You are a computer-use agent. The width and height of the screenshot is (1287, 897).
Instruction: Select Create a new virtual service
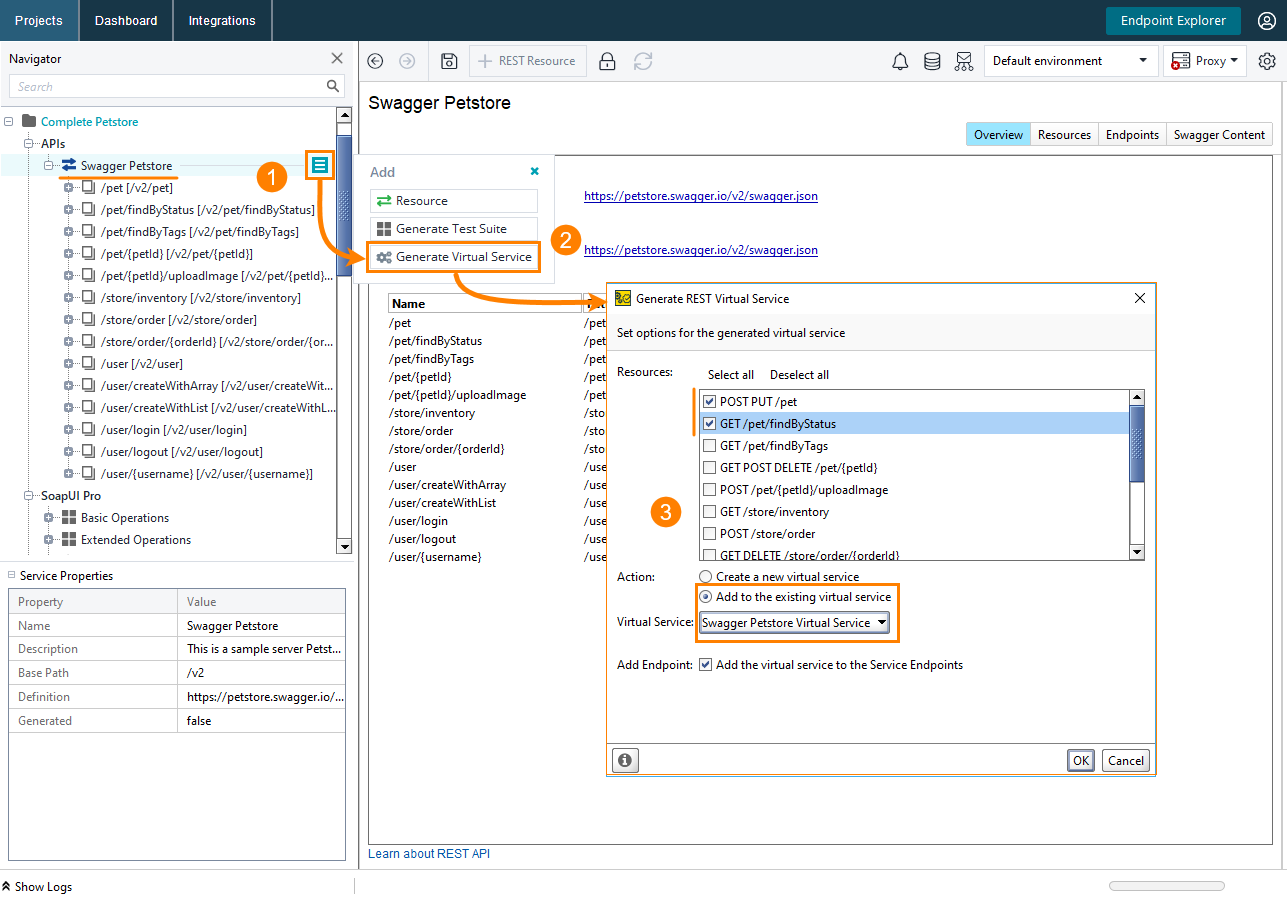[706, 576]
